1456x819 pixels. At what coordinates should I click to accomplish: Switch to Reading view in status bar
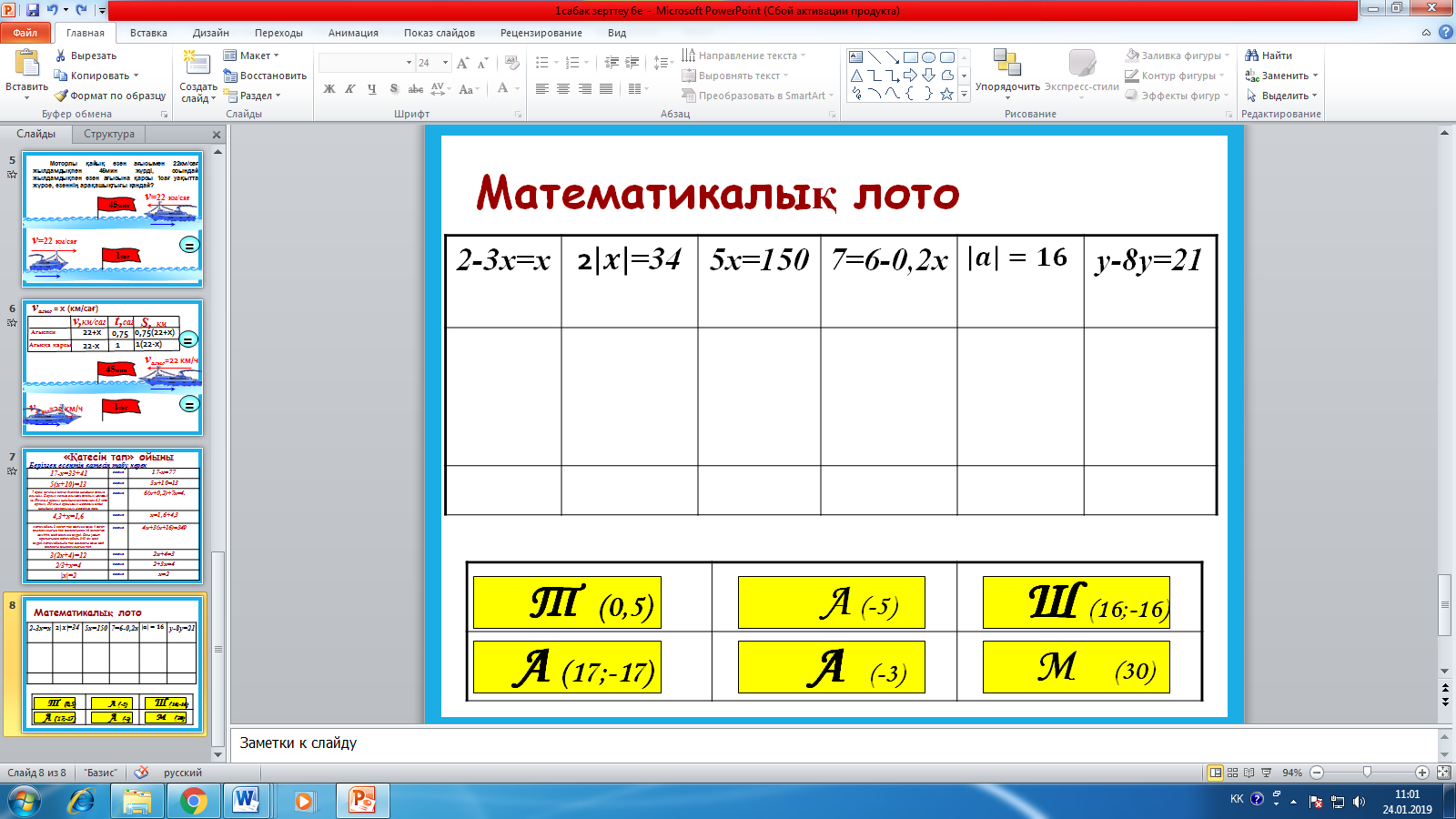point(1249,773)
